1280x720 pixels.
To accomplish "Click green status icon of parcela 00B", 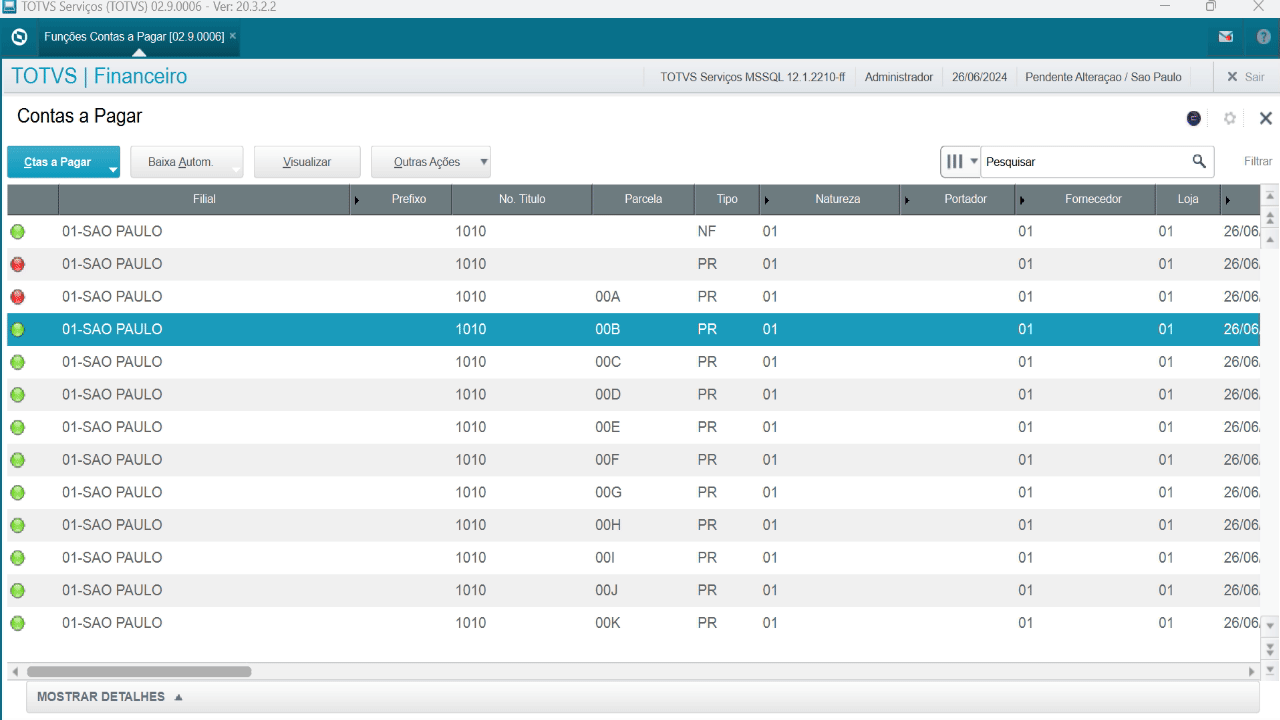I will 17,330.
